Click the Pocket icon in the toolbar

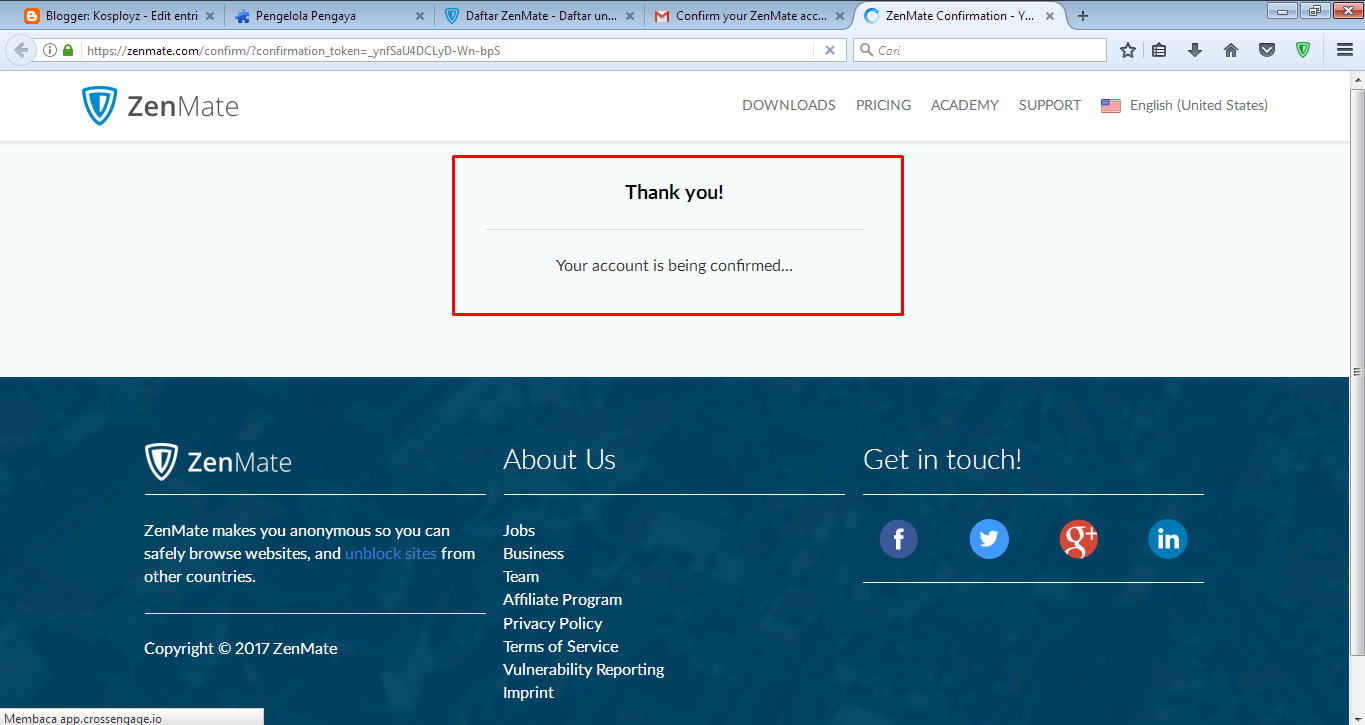1267,50
